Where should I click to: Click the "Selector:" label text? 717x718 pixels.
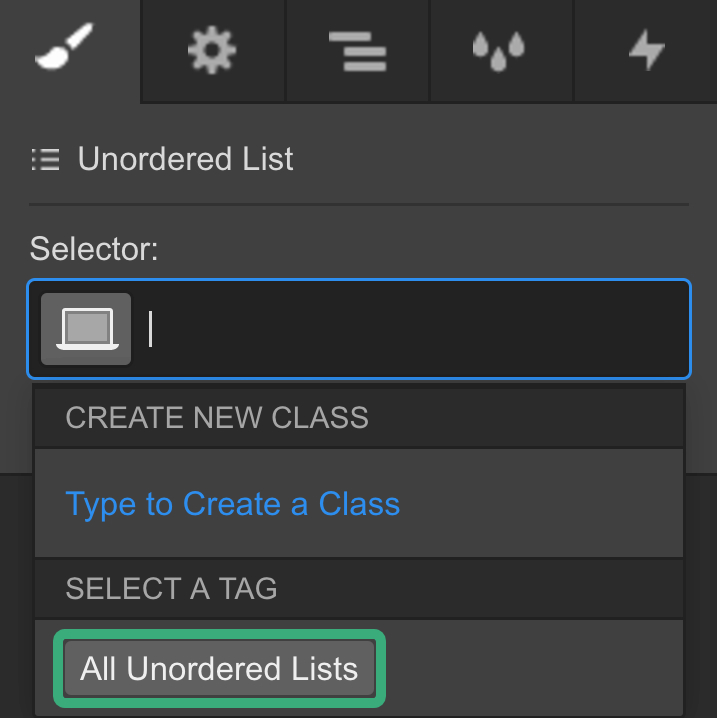(x=94, y=249)
